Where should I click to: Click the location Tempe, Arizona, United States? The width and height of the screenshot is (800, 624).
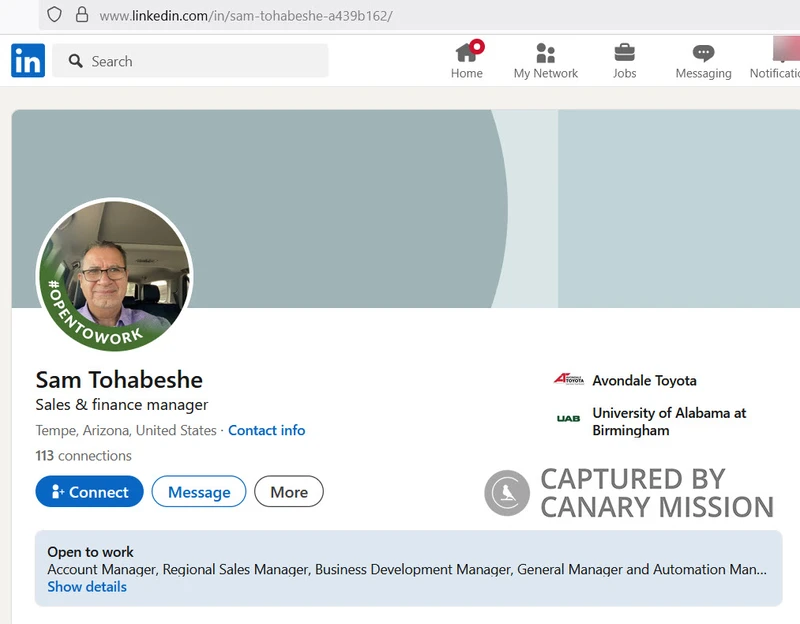tap(126, 430)
